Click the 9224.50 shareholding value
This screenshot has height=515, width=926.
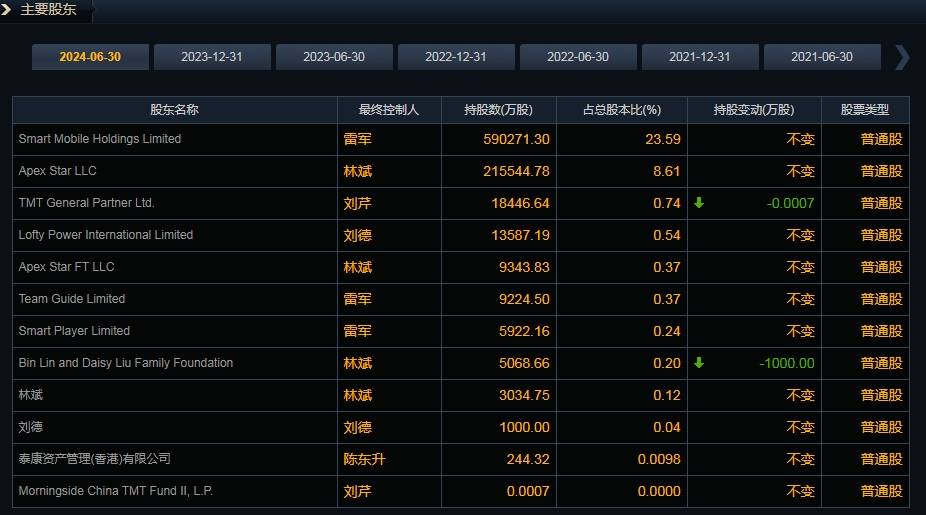(524, 299)
